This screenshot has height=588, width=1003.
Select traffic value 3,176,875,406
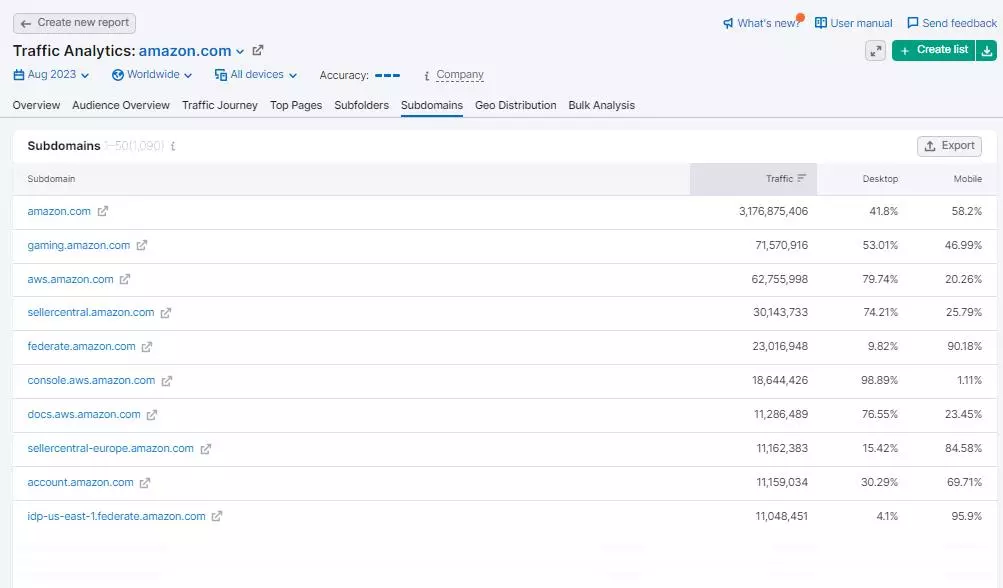coord(773,211)
